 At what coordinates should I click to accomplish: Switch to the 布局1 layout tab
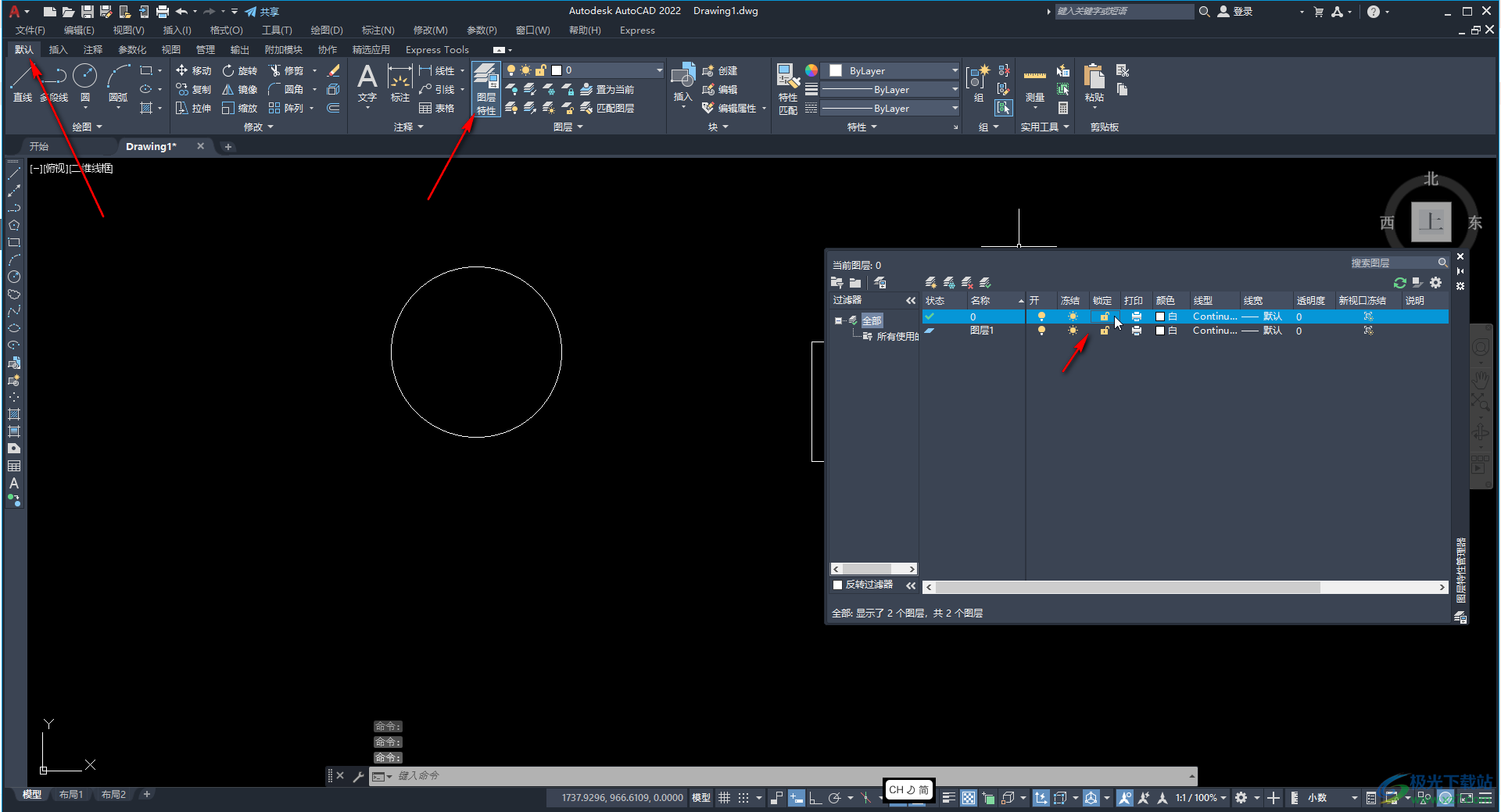pos(70,795)
